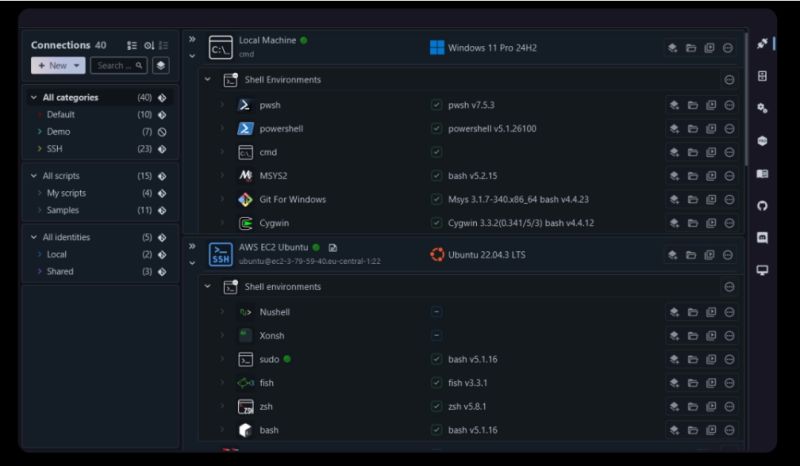The height and width of the screenshot is (466, 800).
Task: Select the SSH category
Action: click(x=55, y=149)
